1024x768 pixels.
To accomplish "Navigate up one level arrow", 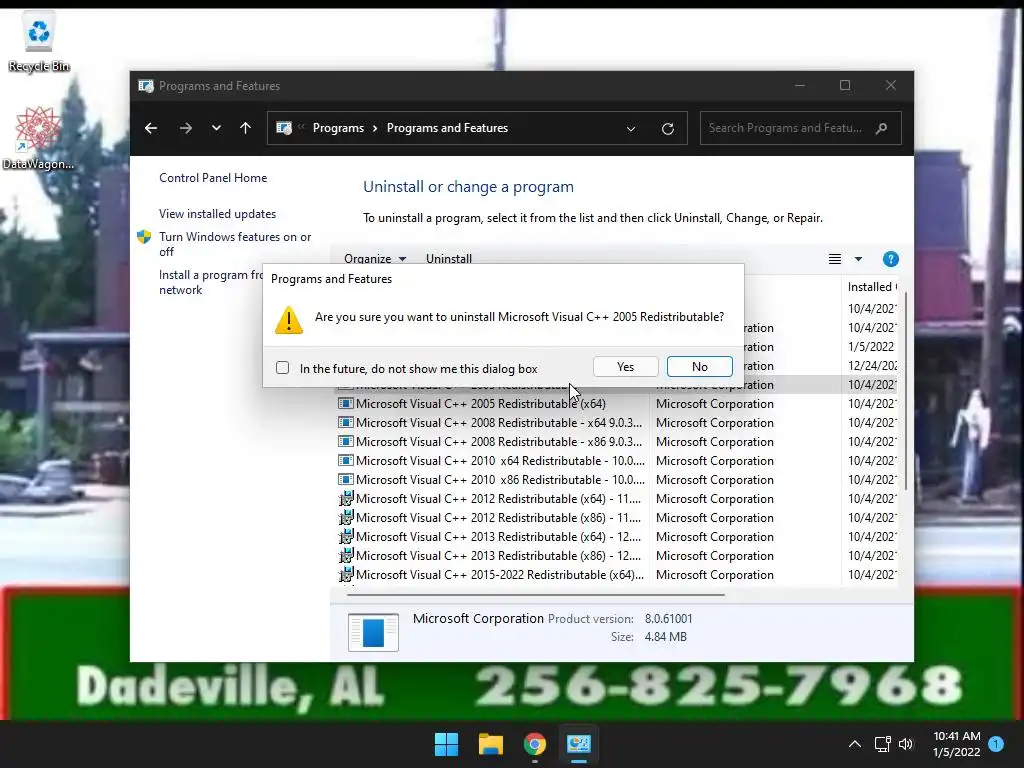I will click(x=246, y=128).
